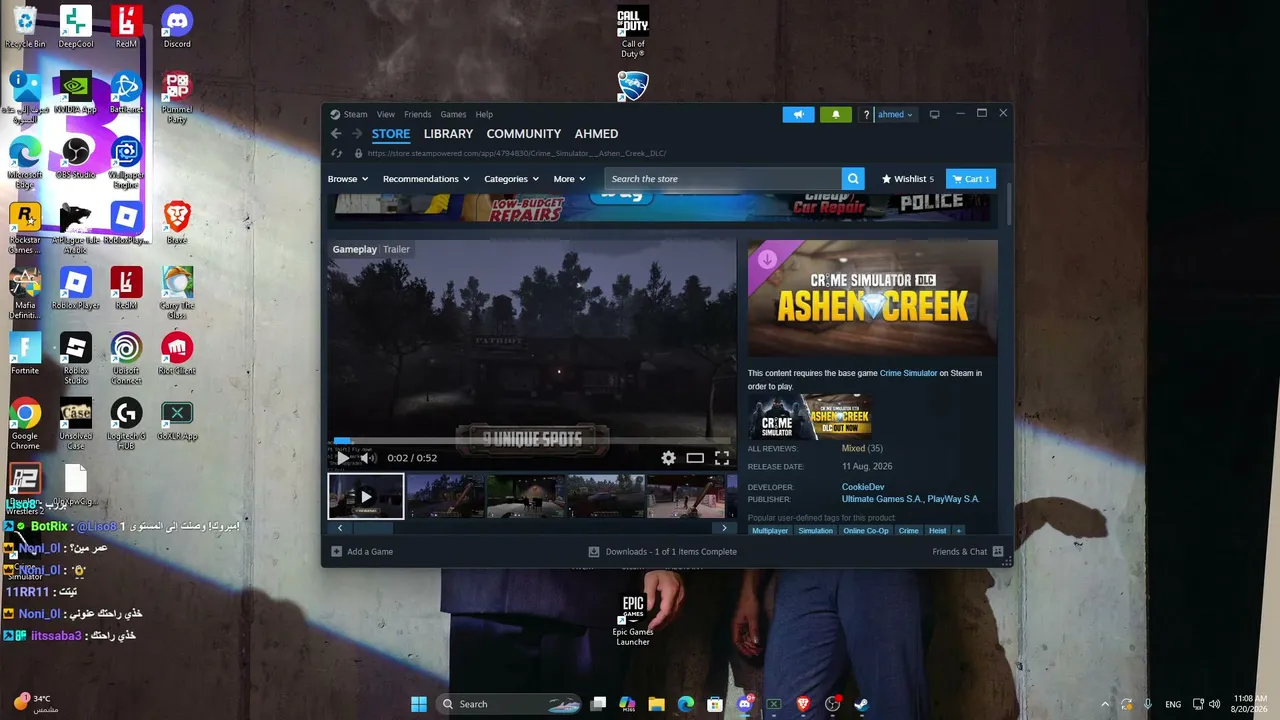The image size is (1280, 720).
Task: Open CookieDev developer link
Action: pos(863,487)
